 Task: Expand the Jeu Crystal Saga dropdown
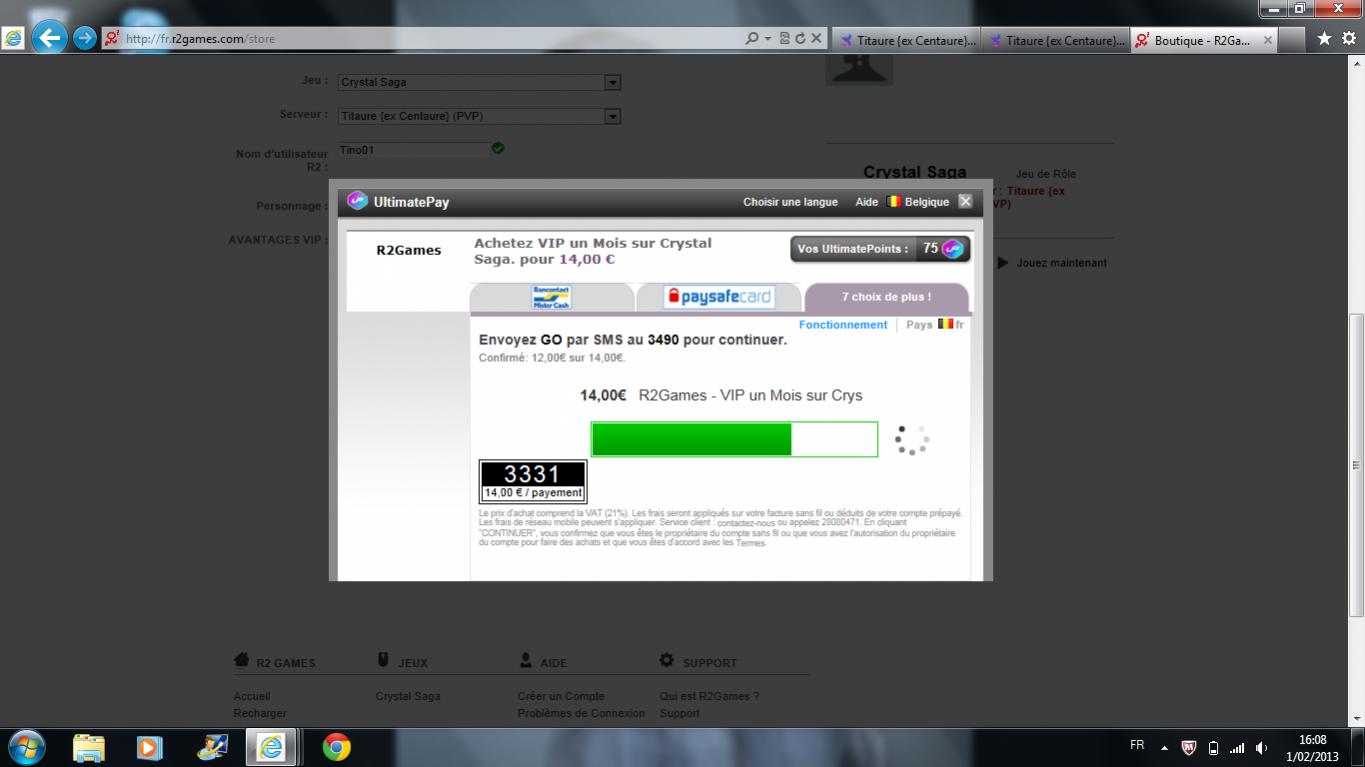pos(612,82)
